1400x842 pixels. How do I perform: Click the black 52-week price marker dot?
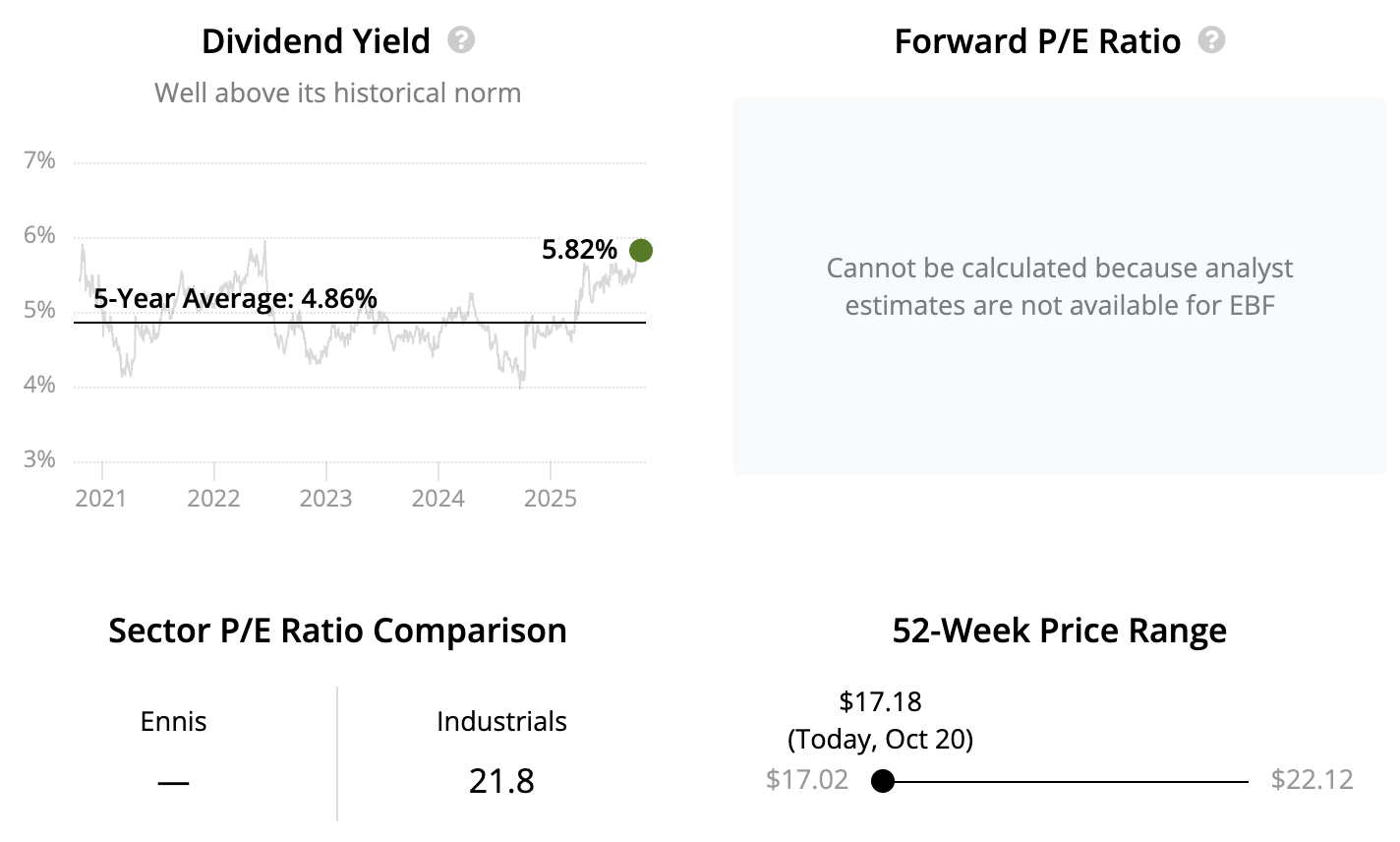[x=883, y=781]
